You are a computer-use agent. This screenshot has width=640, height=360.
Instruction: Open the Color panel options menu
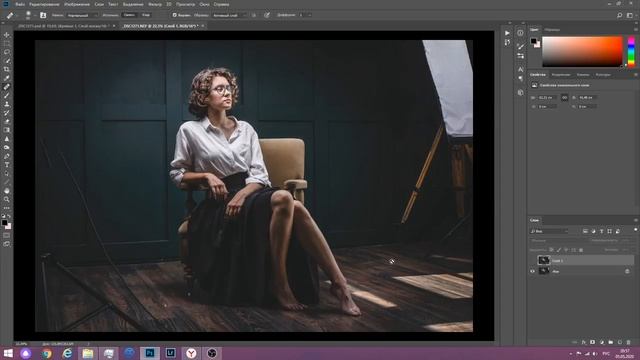(636, 29)
